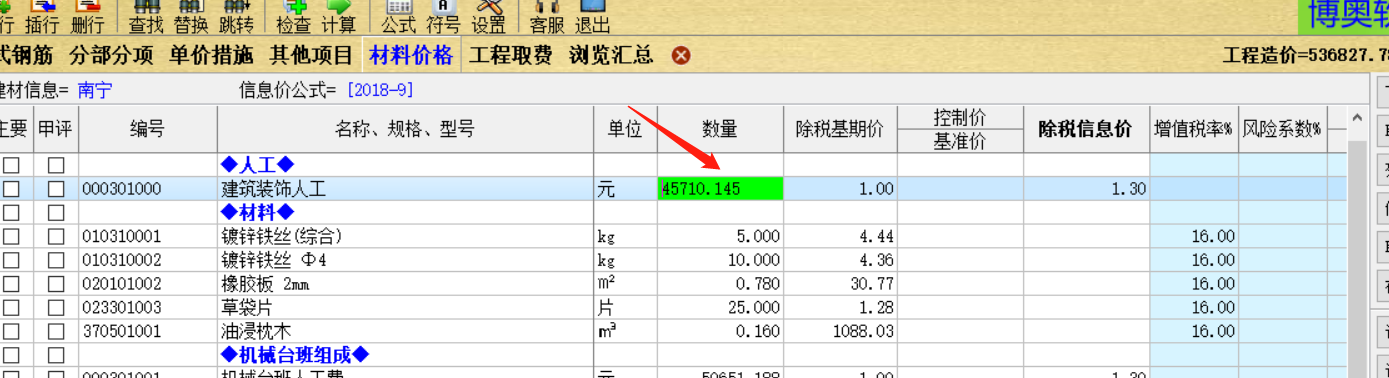Click the 名称、规格、型号 column header
Viewport: 1389px width, 378px height.
(x=405, y=129)
